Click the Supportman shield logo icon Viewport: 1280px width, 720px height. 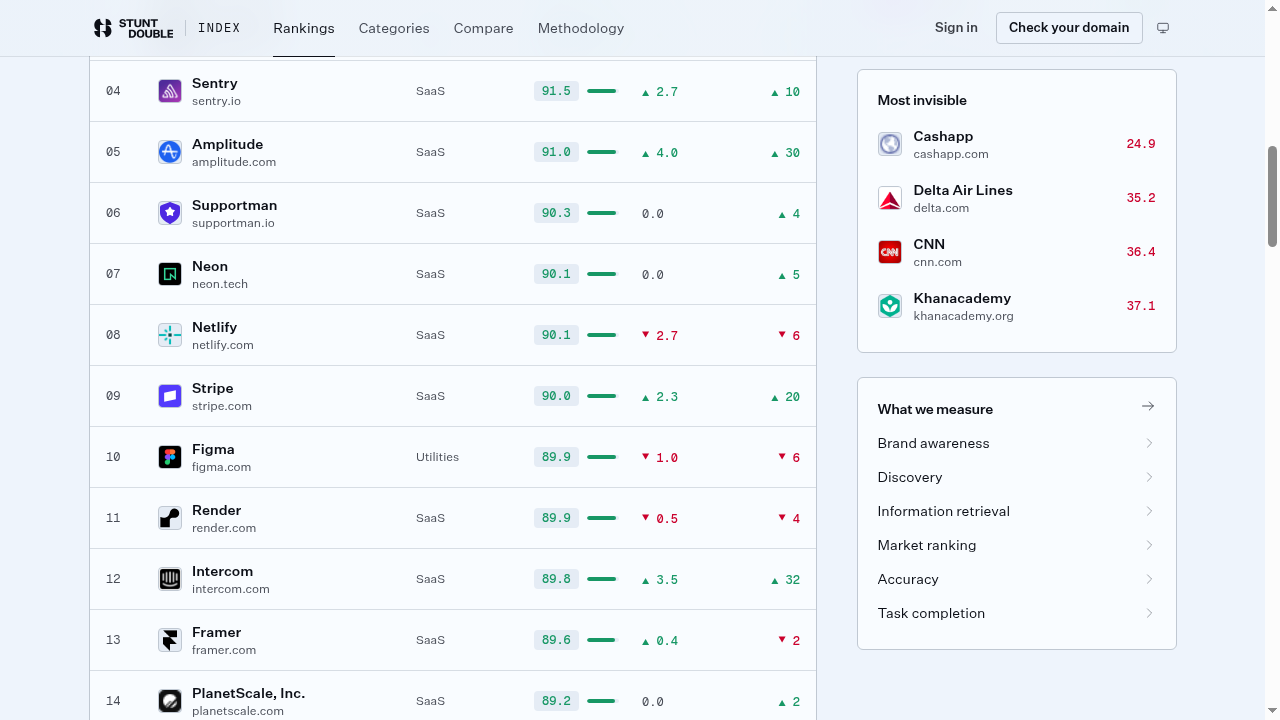pos(170,213)
